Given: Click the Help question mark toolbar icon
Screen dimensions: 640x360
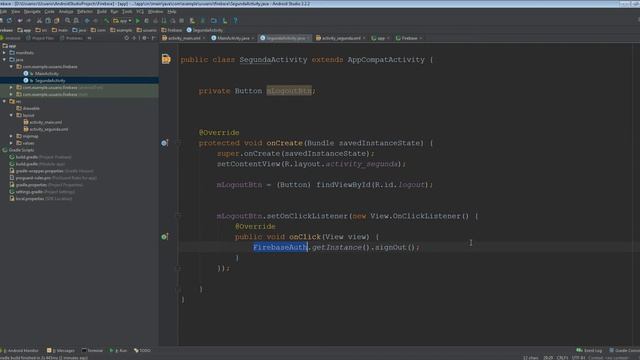Looking at the screenshot, I should [235, 20].
